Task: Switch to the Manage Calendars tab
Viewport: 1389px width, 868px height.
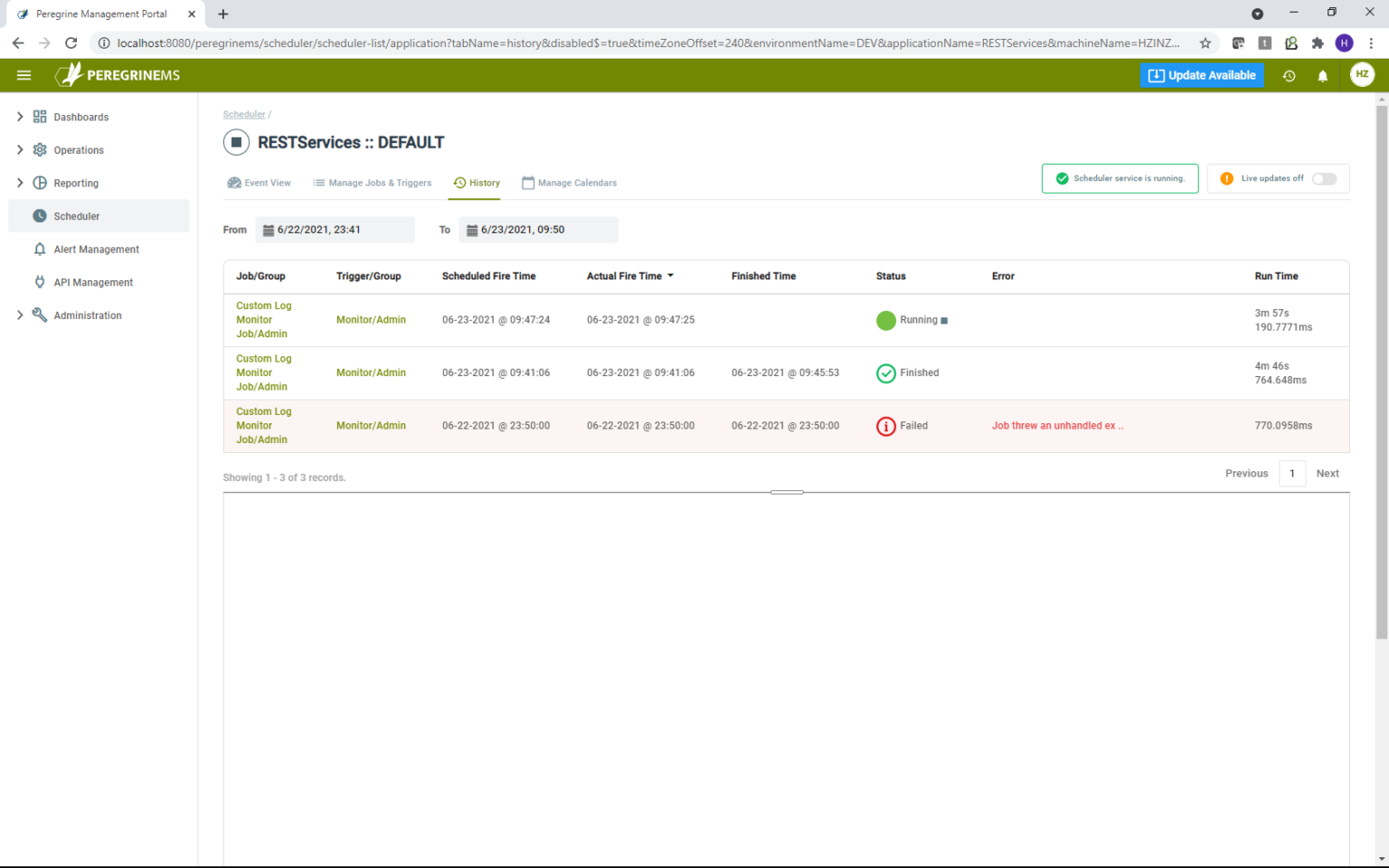Action: 569,183
